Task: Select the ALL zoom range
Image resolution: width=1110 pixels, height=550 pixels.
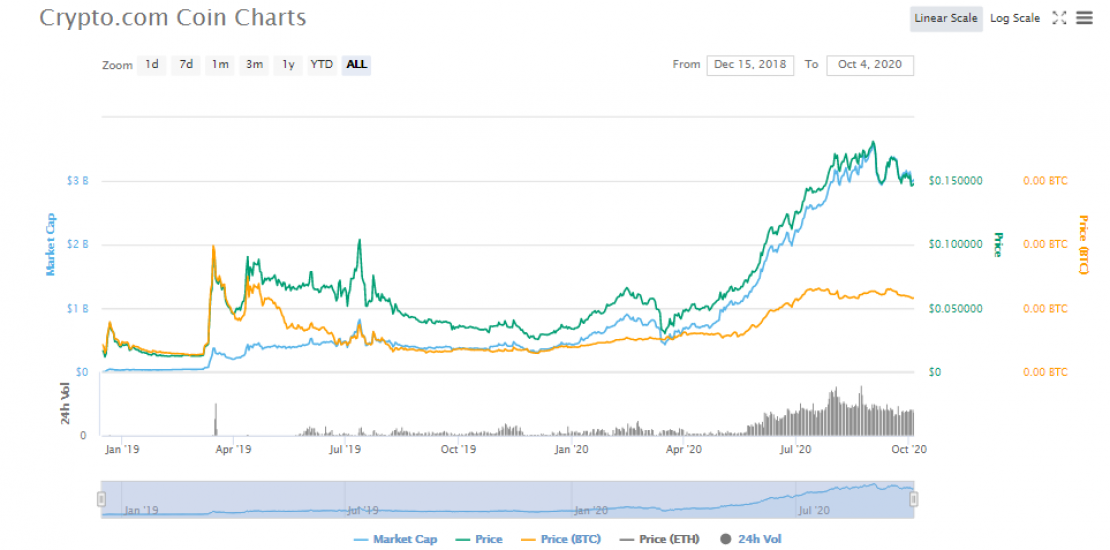Action: point(356,65)
